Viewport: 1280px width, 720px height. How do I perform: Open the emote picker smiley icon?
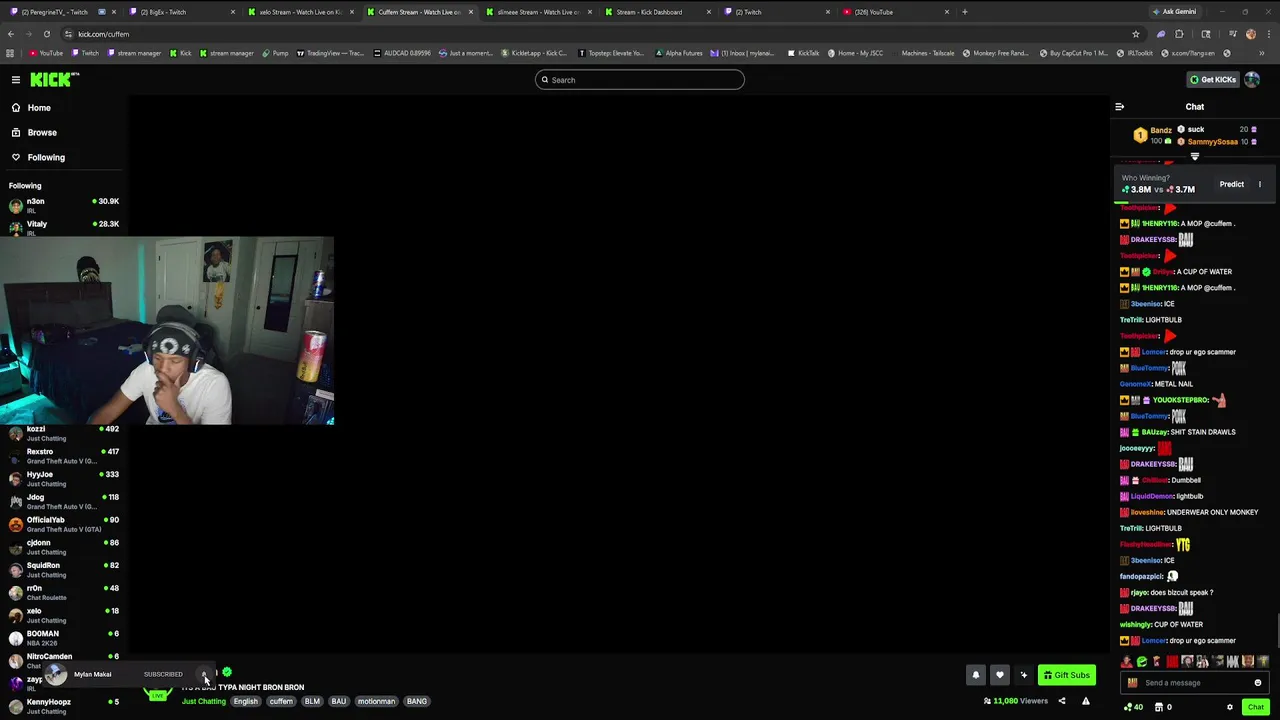point(1258,683)
